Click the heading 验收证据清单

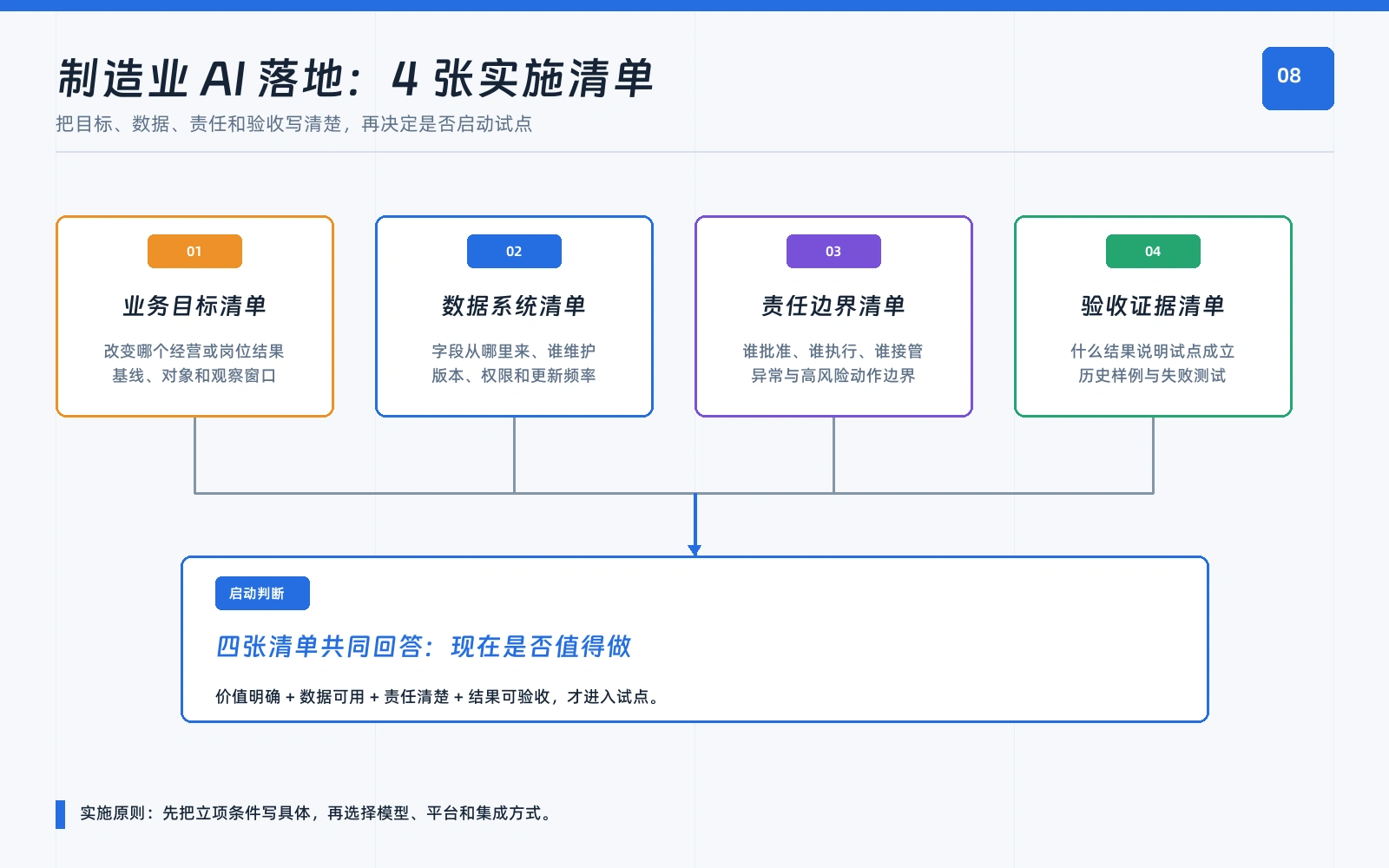click(1153, 306)
